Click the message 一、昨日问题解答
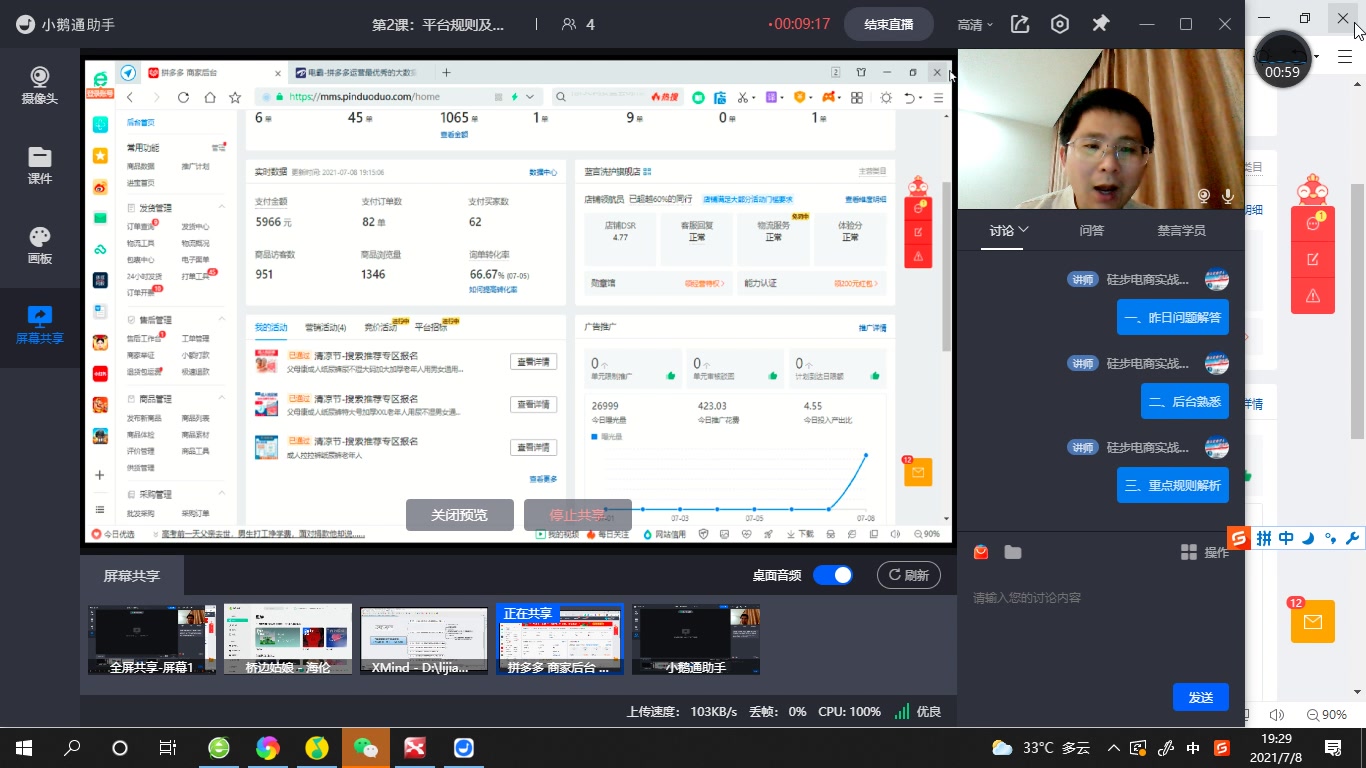This screenshot has width=1366, height=768. click(x=1173, y=317)
